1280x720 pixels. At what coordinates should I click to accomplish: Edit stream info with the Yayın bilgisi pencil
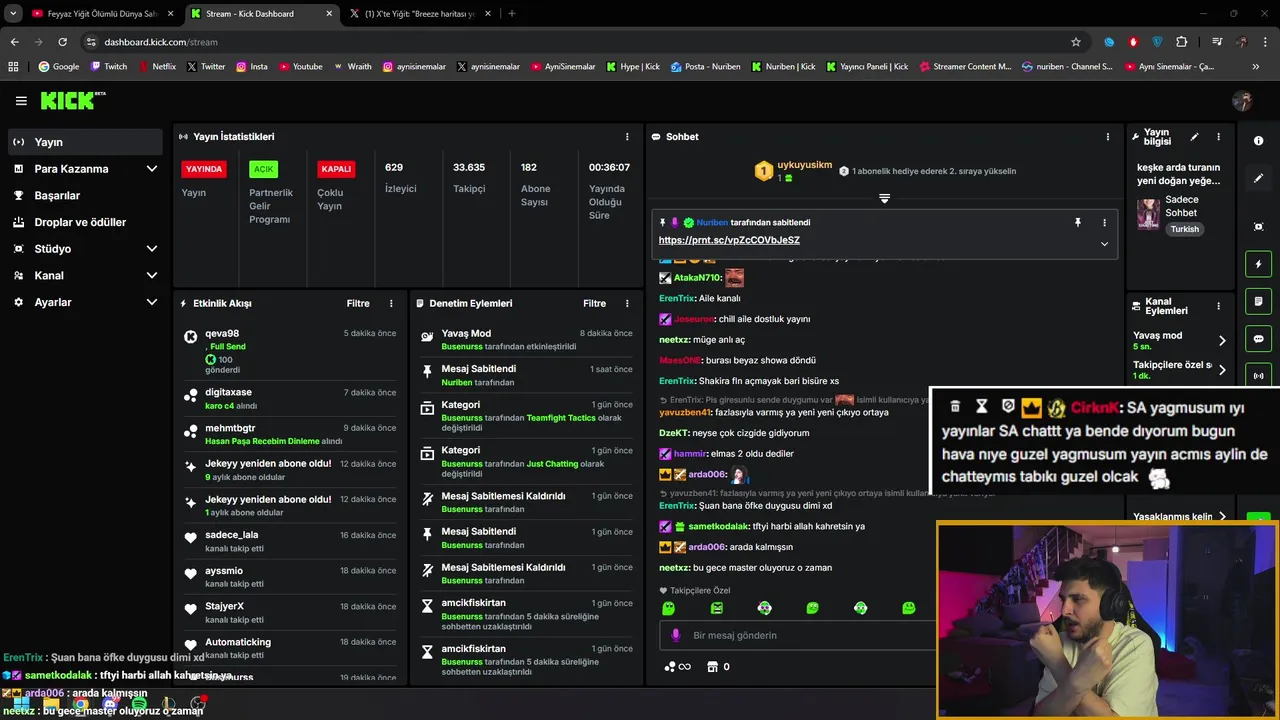click(x=1194, y=137)
